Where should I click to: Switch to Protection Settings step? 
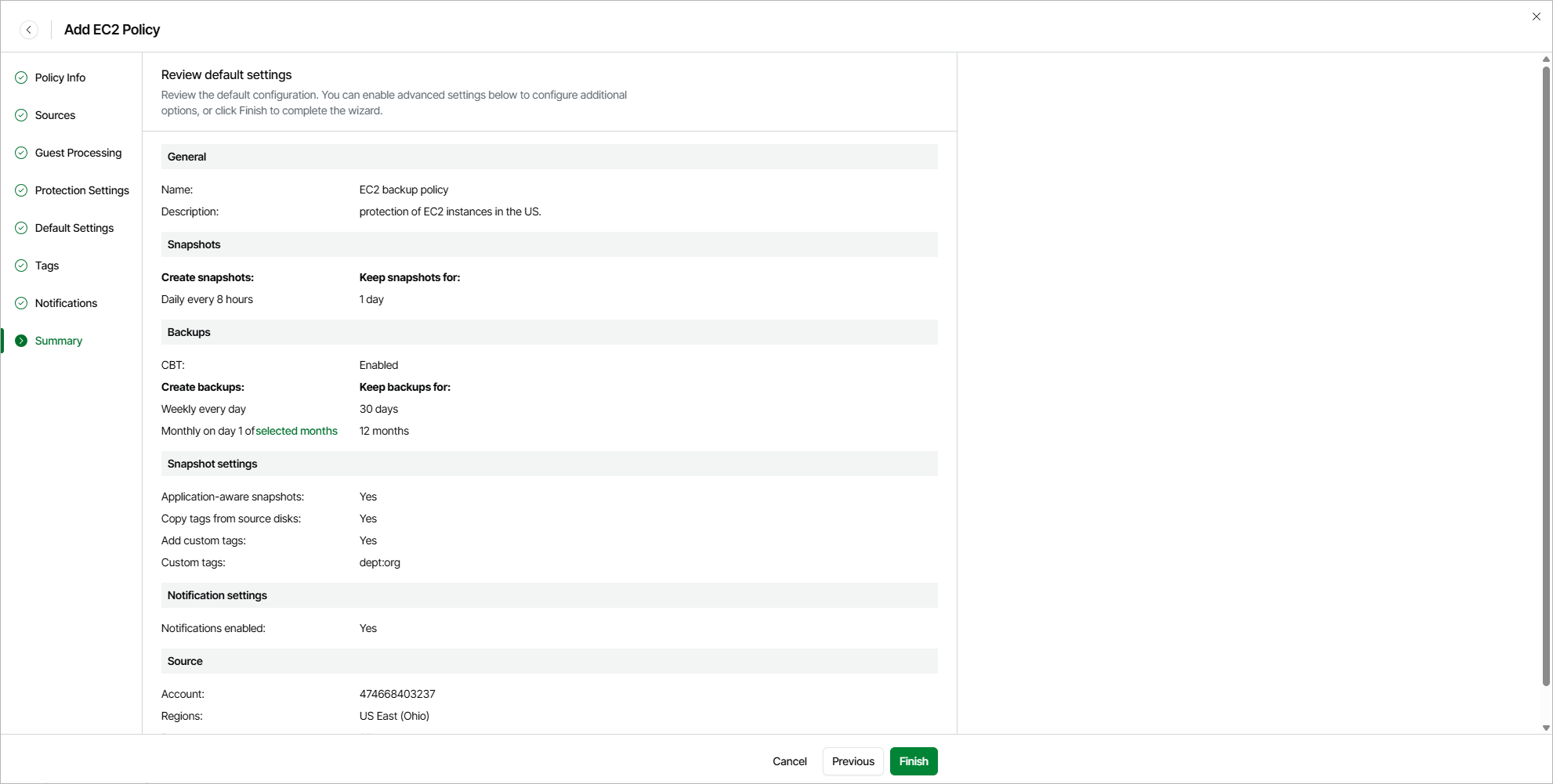tap(82, 190)
